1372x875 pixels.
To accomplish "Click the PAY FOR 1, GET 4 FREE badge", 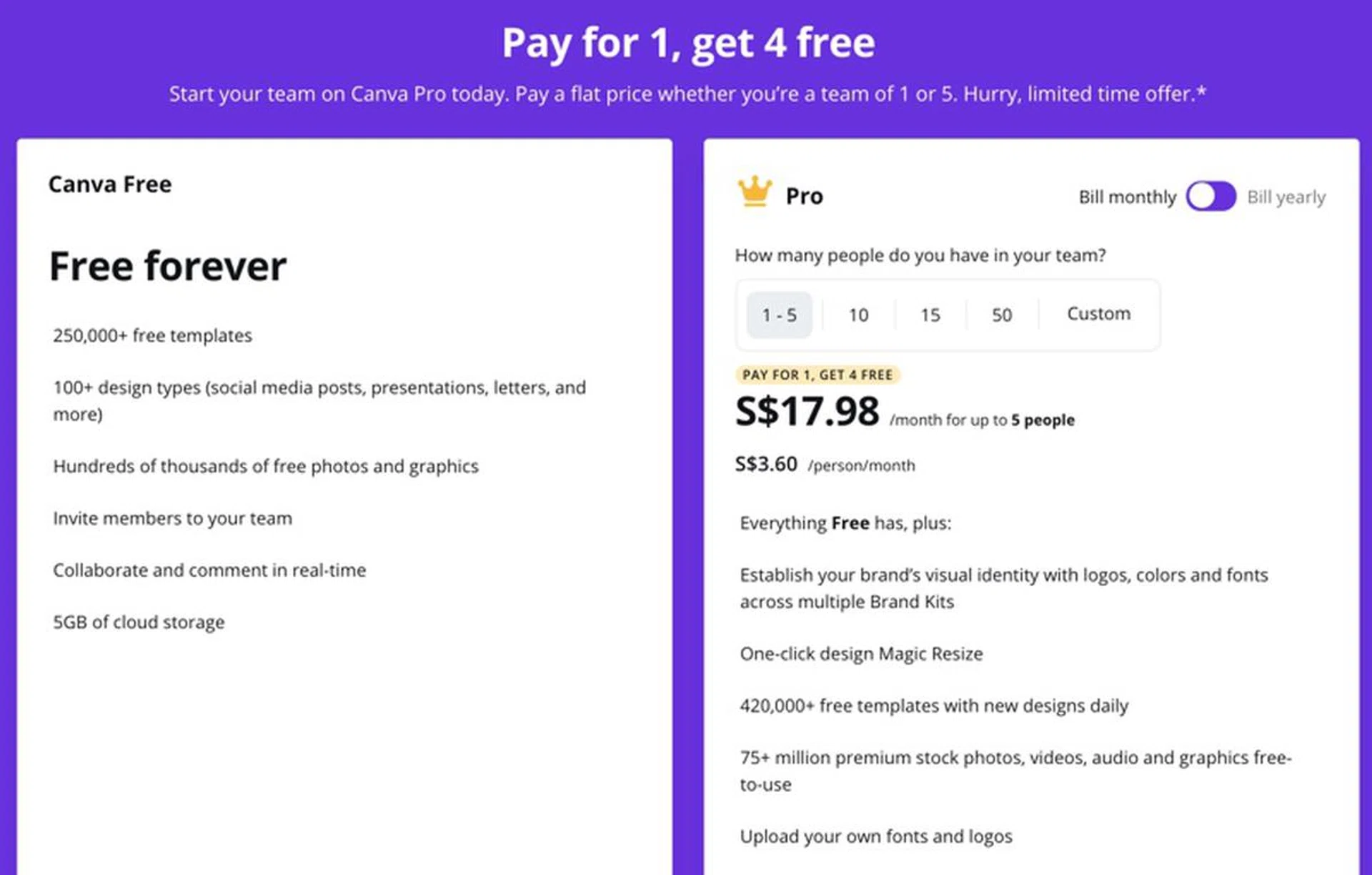I will [817, 375].
